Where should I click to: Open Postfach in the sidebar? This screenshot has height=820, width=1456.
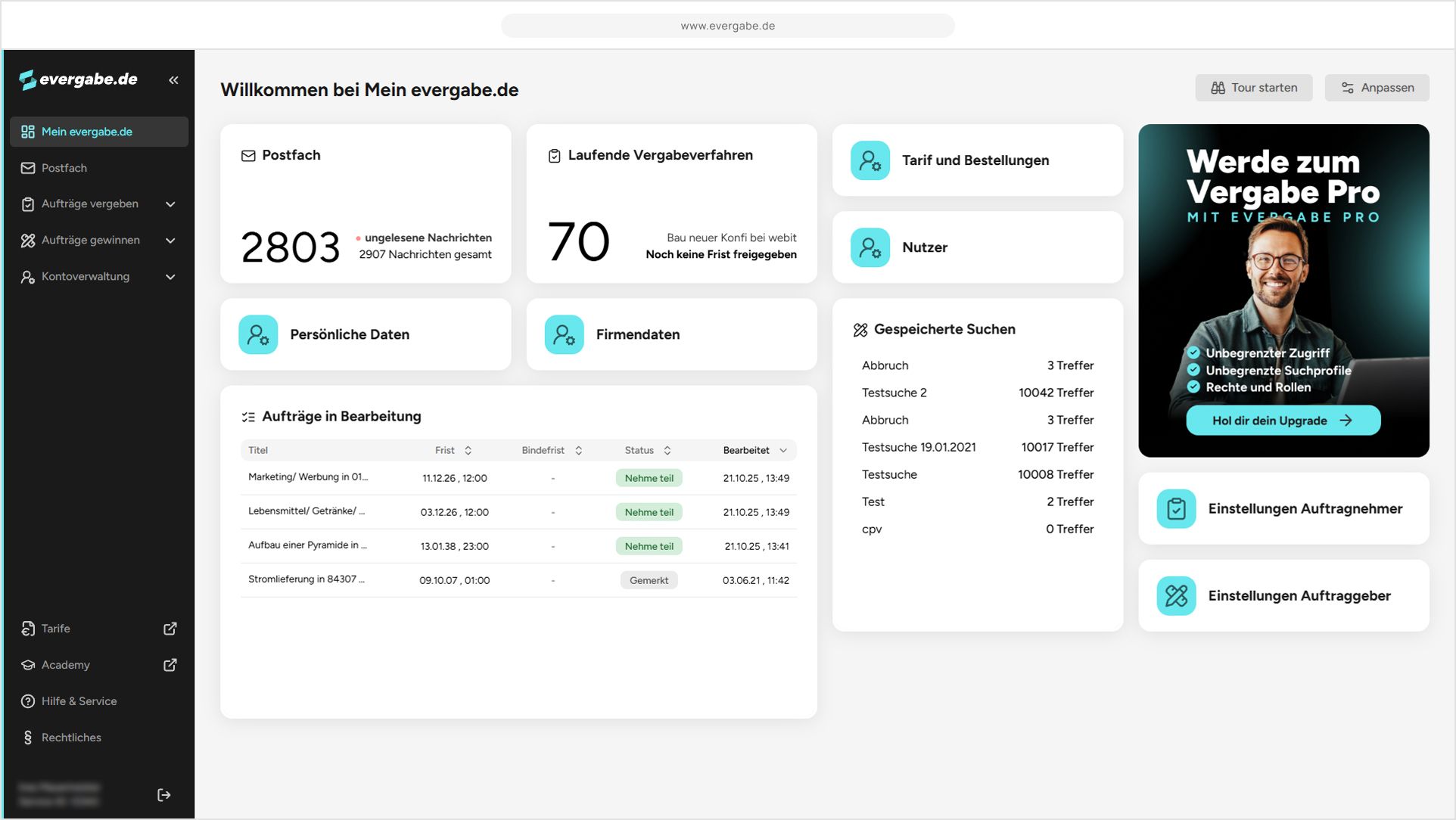tap(64, 168)
